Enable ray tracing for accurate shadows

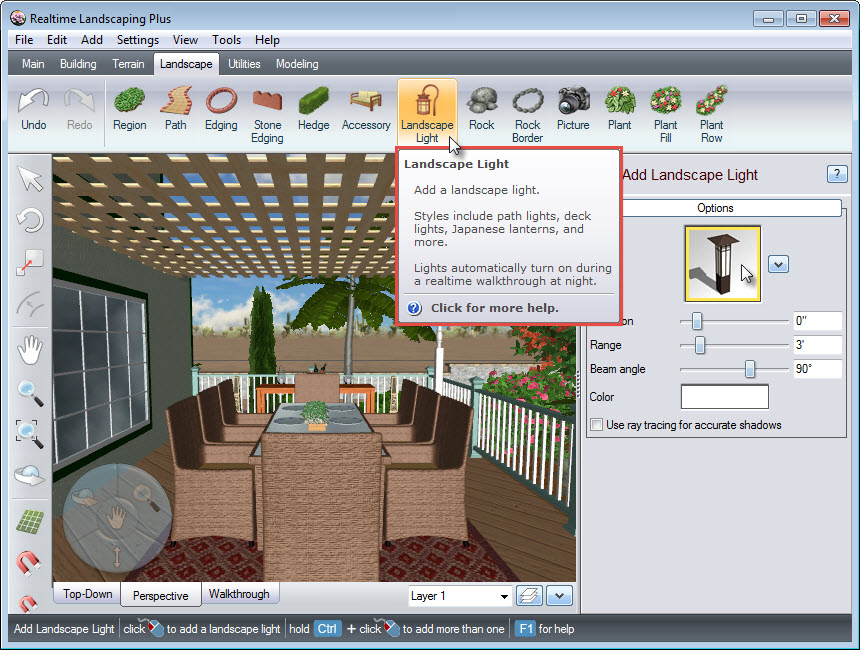point(597,425)
